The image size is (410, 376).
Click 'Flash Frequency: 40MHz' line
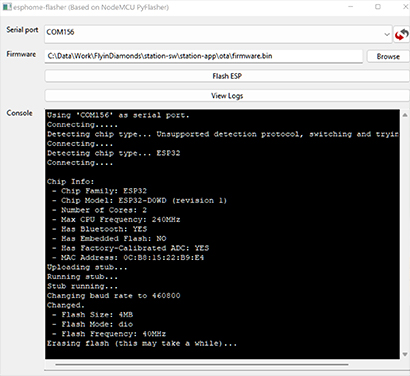109,334
